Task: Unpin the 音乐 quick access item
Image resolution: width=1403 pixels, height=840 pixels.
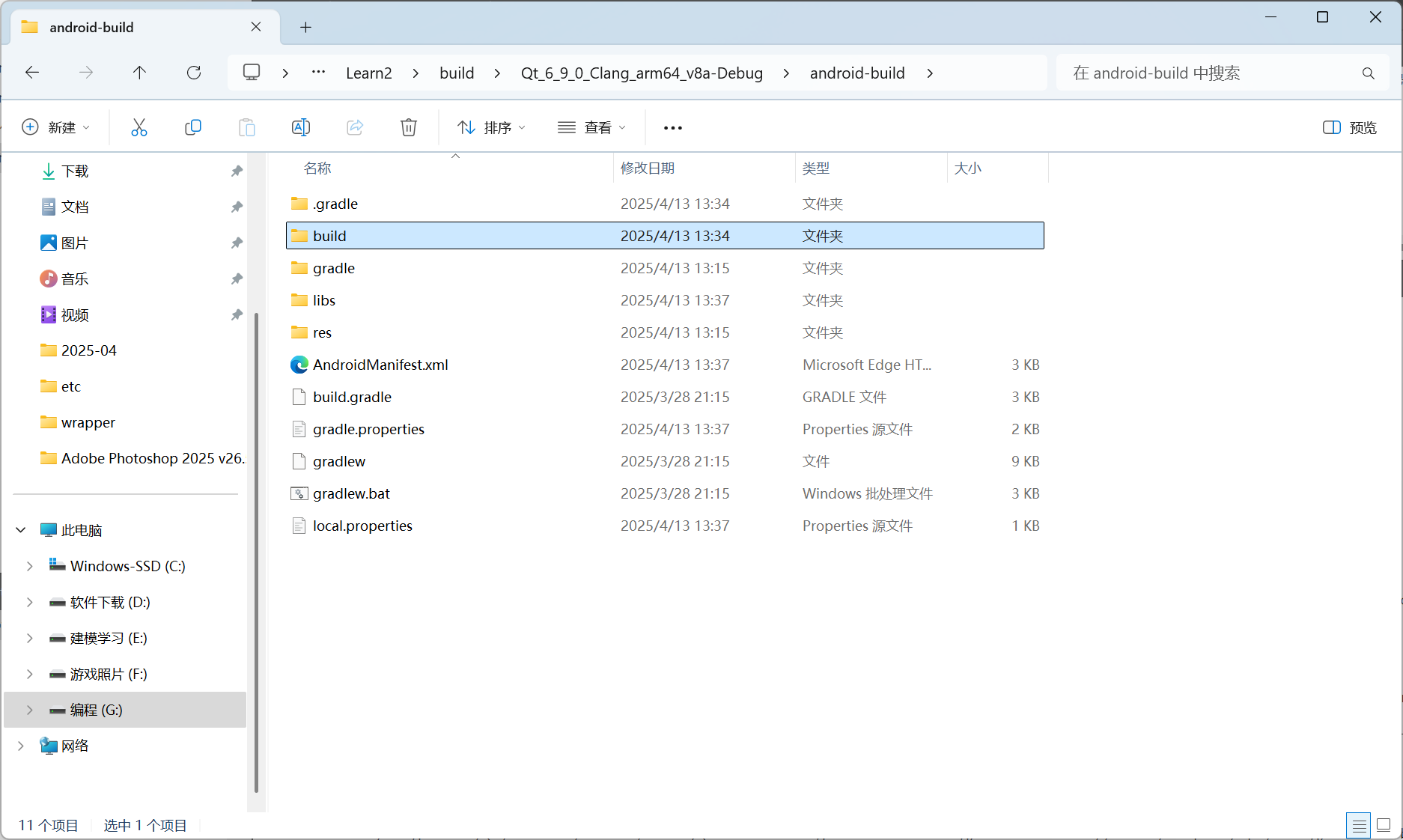Action: (237, 279)
